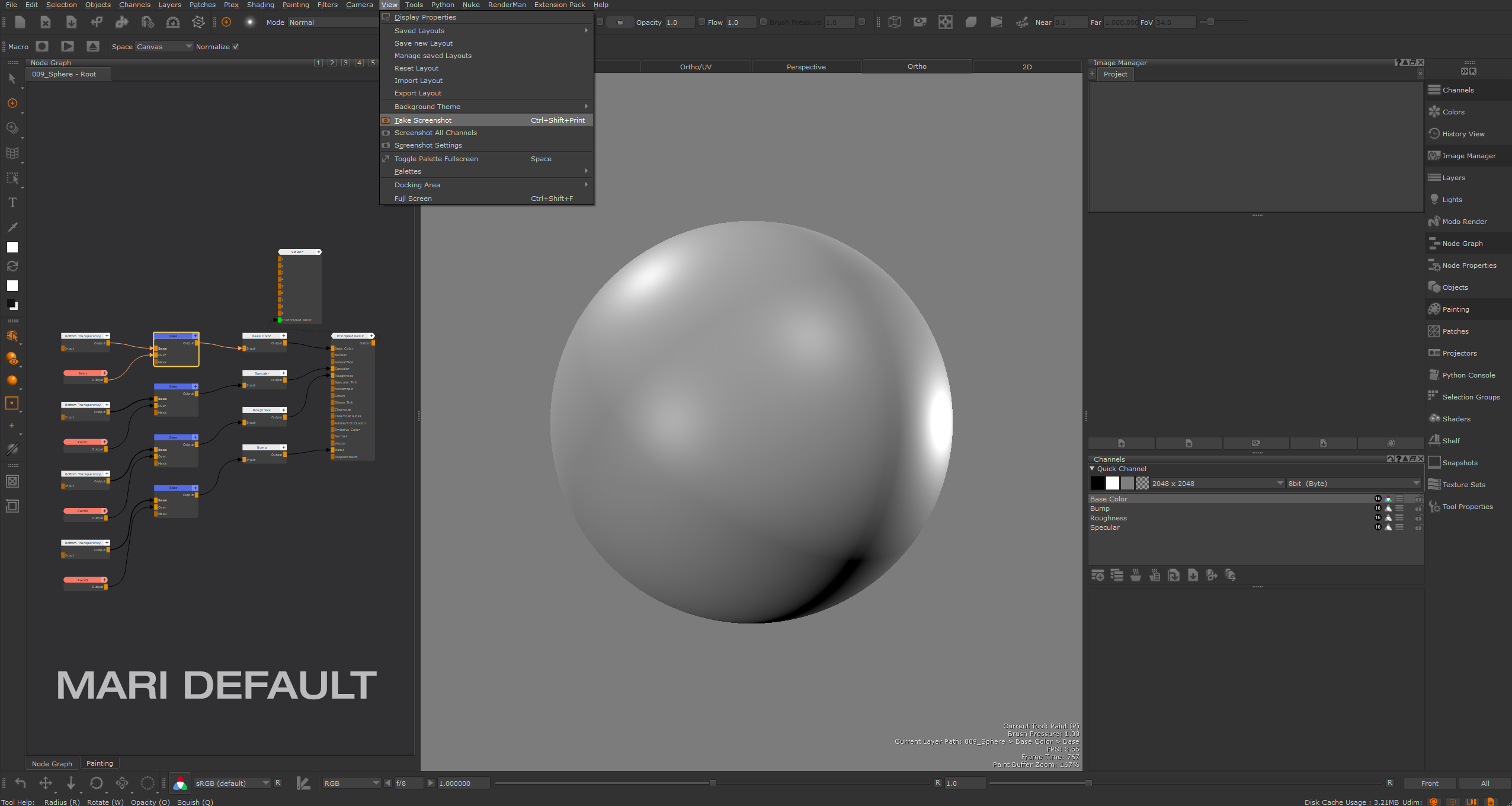Select the text tool in left toolbar
The width and height of the screenshot is (1512, 806).
(12, 203)
